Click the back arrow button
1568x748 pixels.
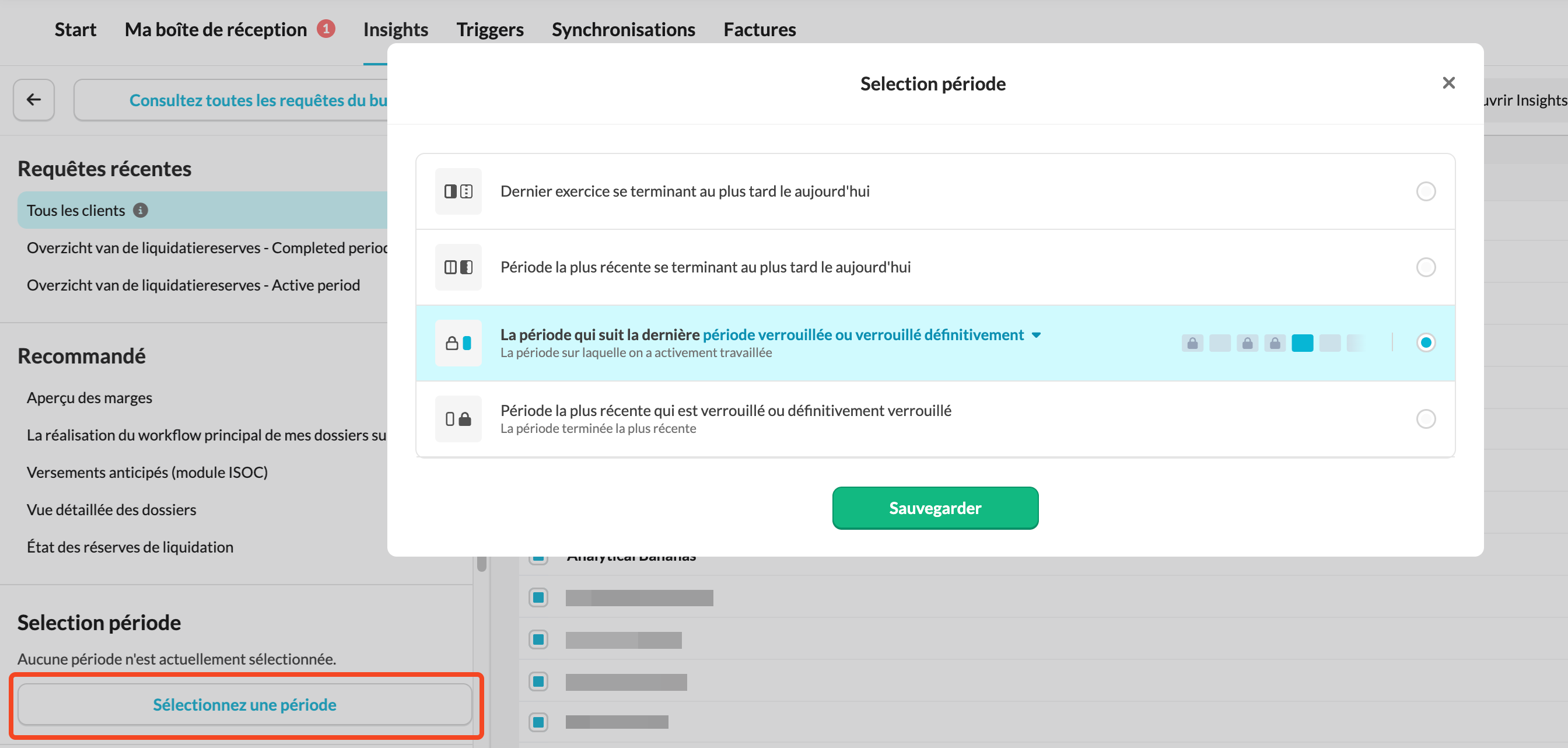click(x=34, y=100)
